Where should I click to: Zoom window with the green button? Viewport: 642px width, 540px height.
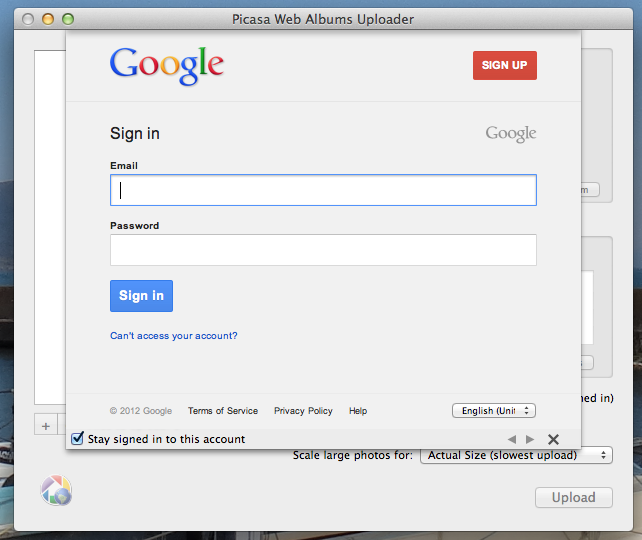(x=68, y=19)
